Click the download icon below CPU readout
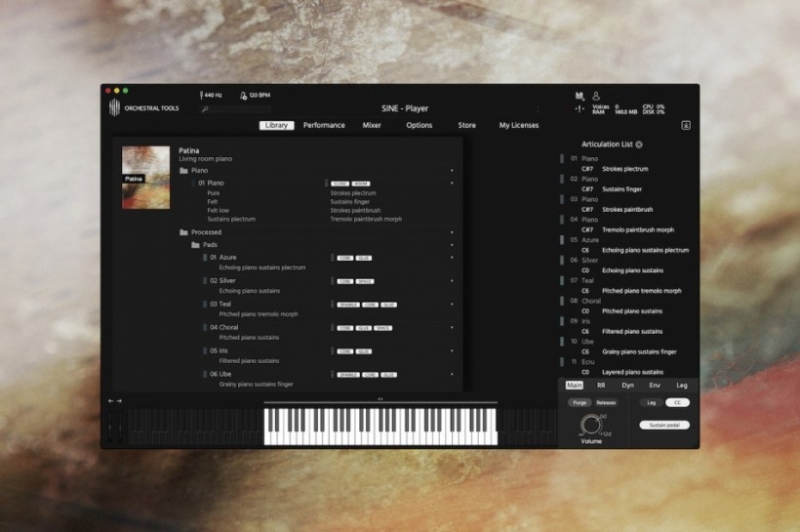800x532 pixels. pyautogui.click(x=686, y=125)
